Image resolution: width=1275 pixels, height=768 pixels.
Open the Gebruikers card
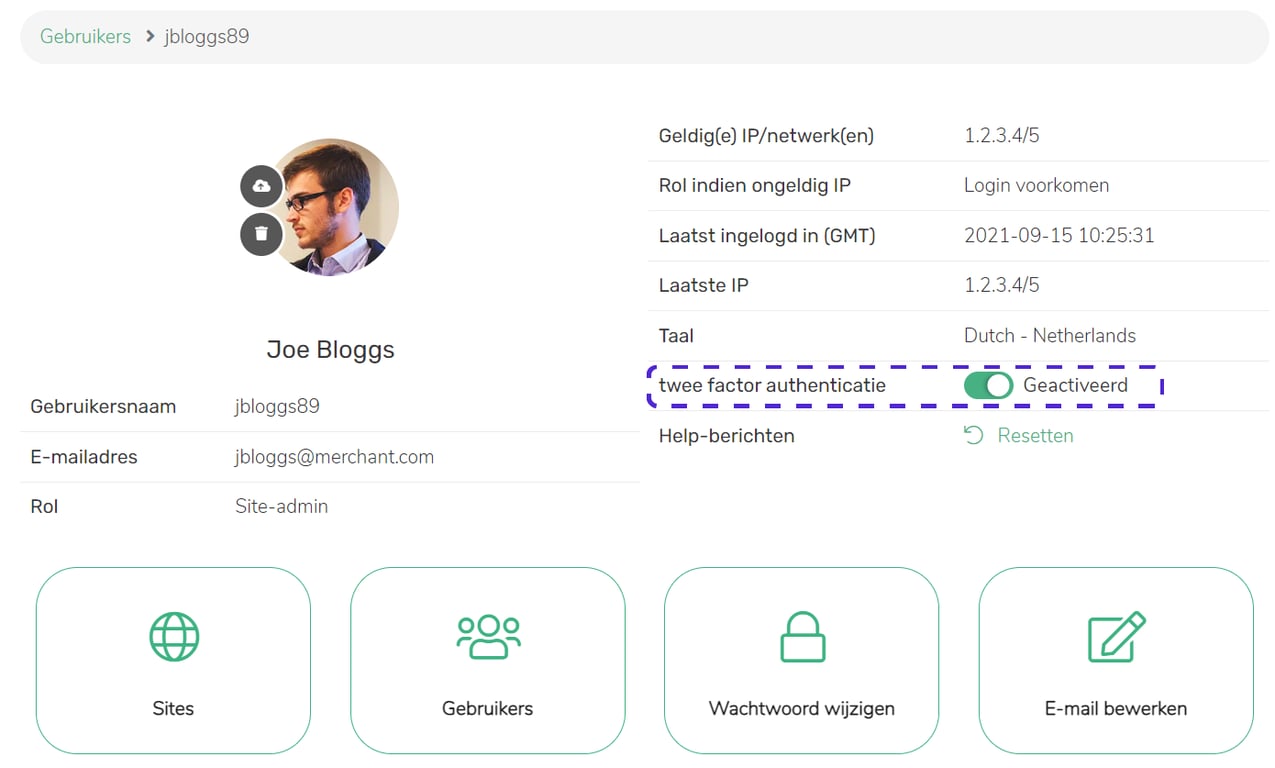click(488, 660)
